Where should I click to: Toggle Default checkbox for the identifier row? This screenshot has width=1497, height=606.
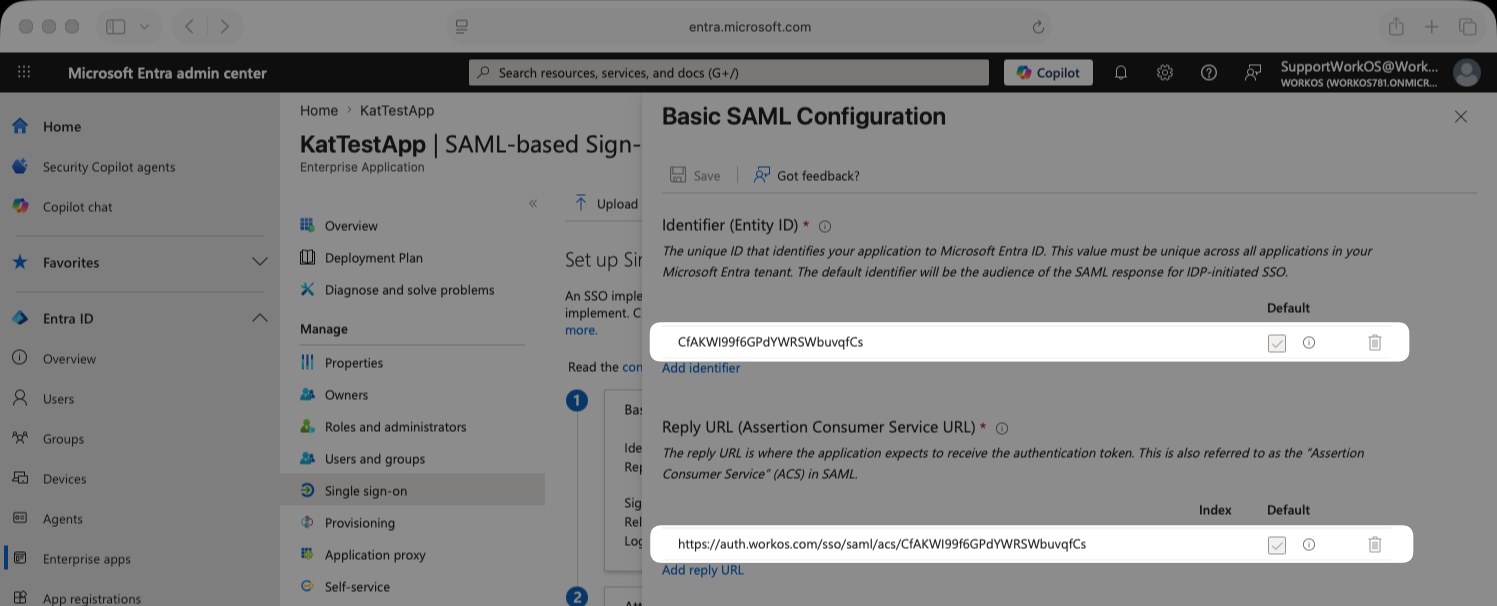(x=1276, y=343)
